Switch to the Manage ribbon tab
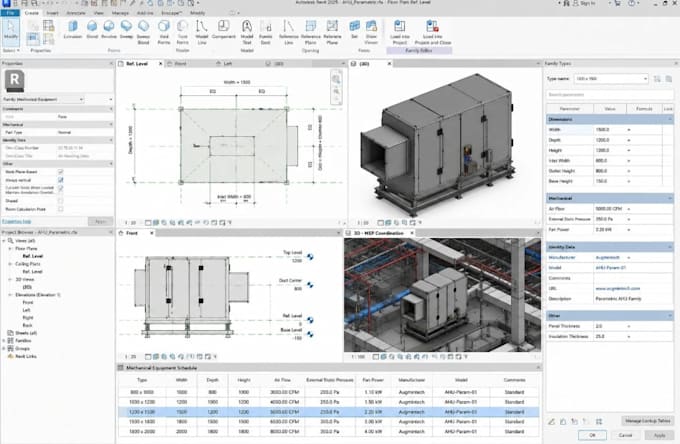 [x=120, y=13]
